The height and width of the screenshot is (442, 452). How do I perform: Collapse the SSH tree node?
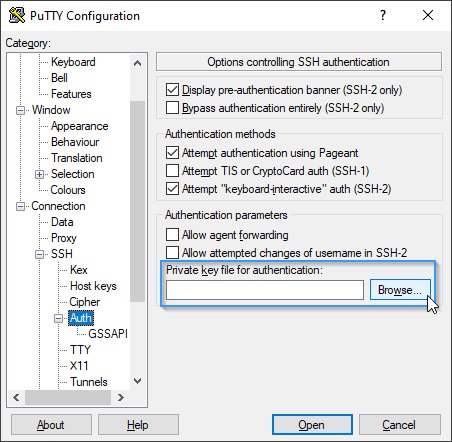click(x=39, y=254)
